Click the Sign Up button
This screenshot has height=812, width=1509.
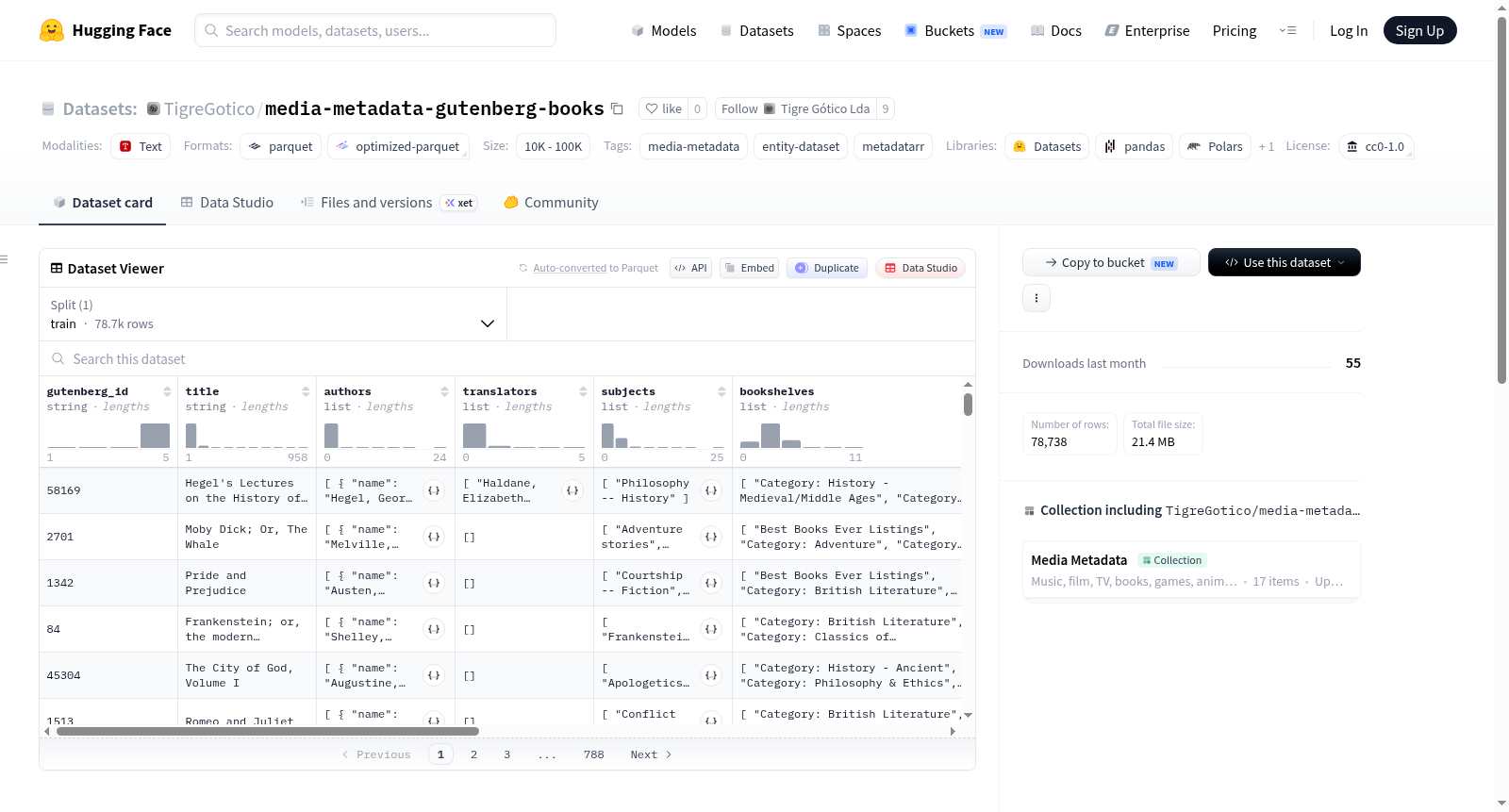[x=1419, y=30]
